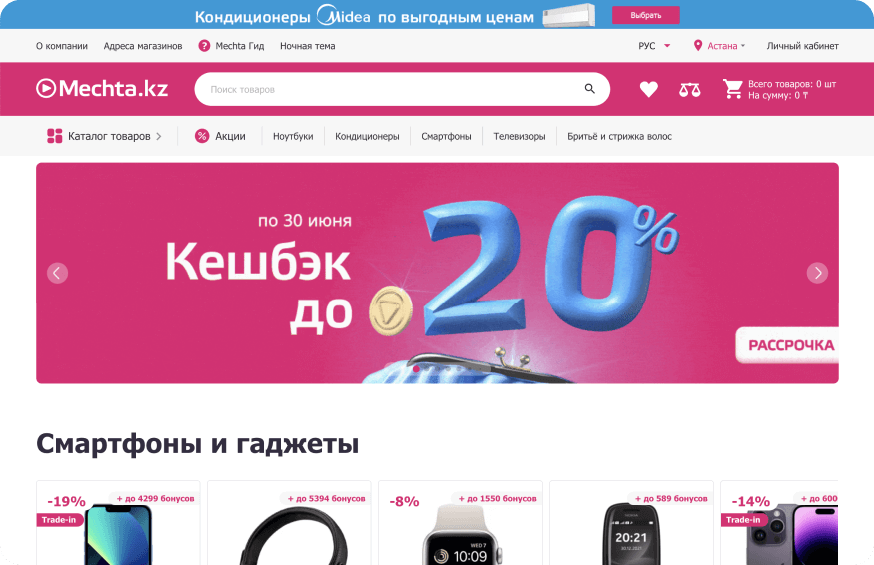The image size is (874, 565).
Task: Toggle Ночная тема night mode
Action: tap(308, 46)
